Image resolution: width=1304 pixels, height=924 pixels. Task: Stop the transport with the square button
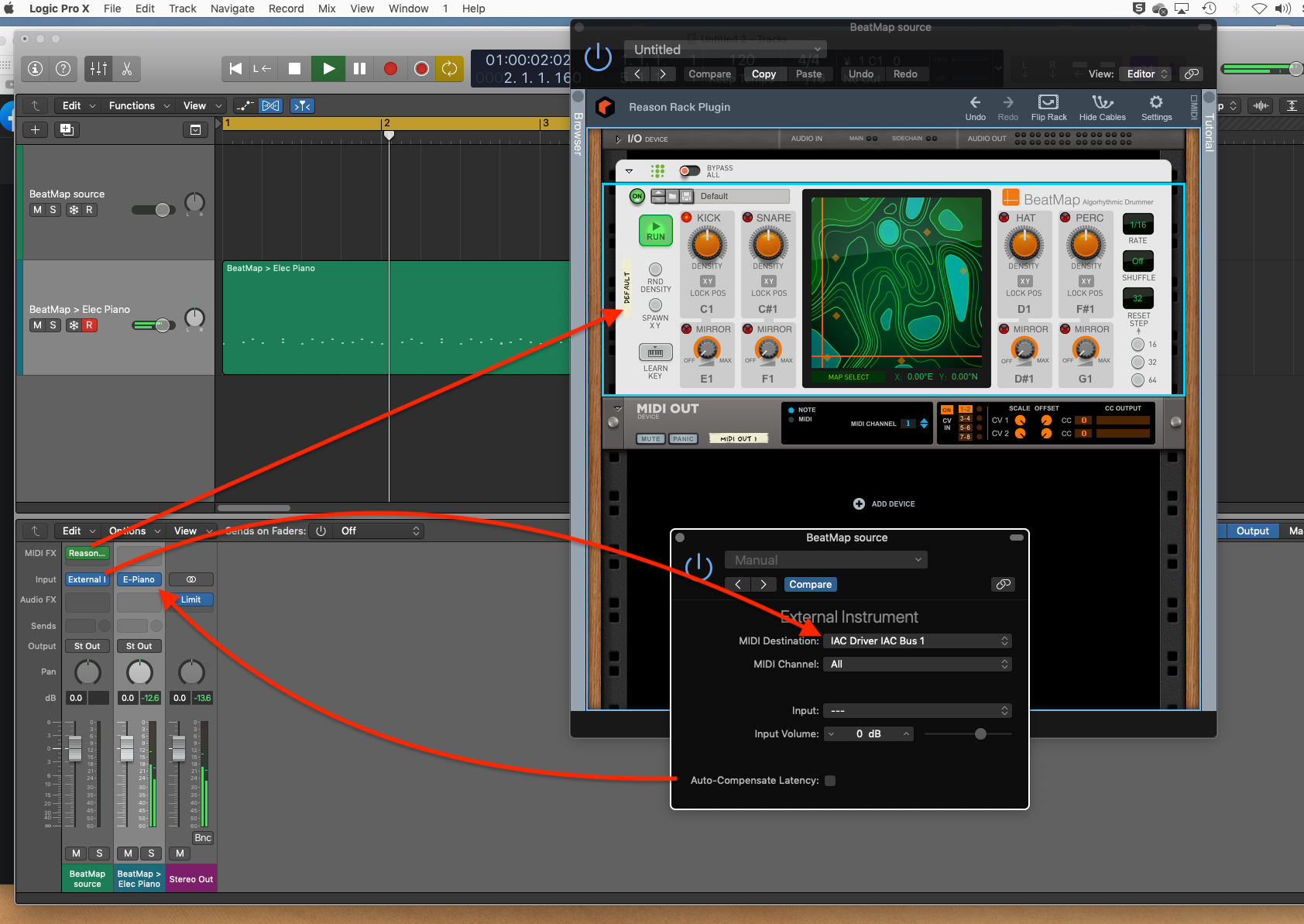tap(294, 68)
